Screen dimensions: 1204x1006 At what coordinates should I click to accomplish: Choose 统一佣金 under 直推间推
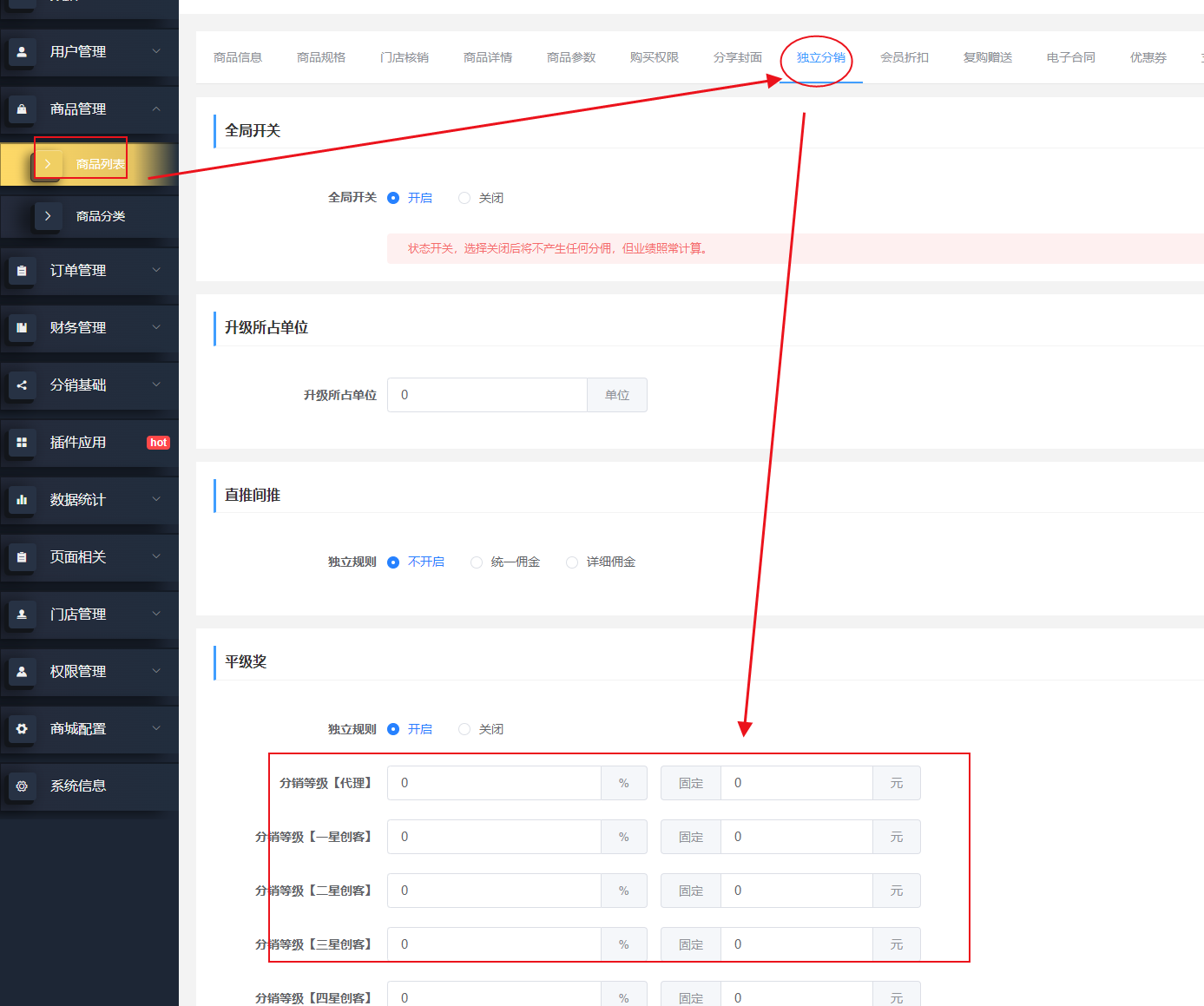[x=477, y=562]
